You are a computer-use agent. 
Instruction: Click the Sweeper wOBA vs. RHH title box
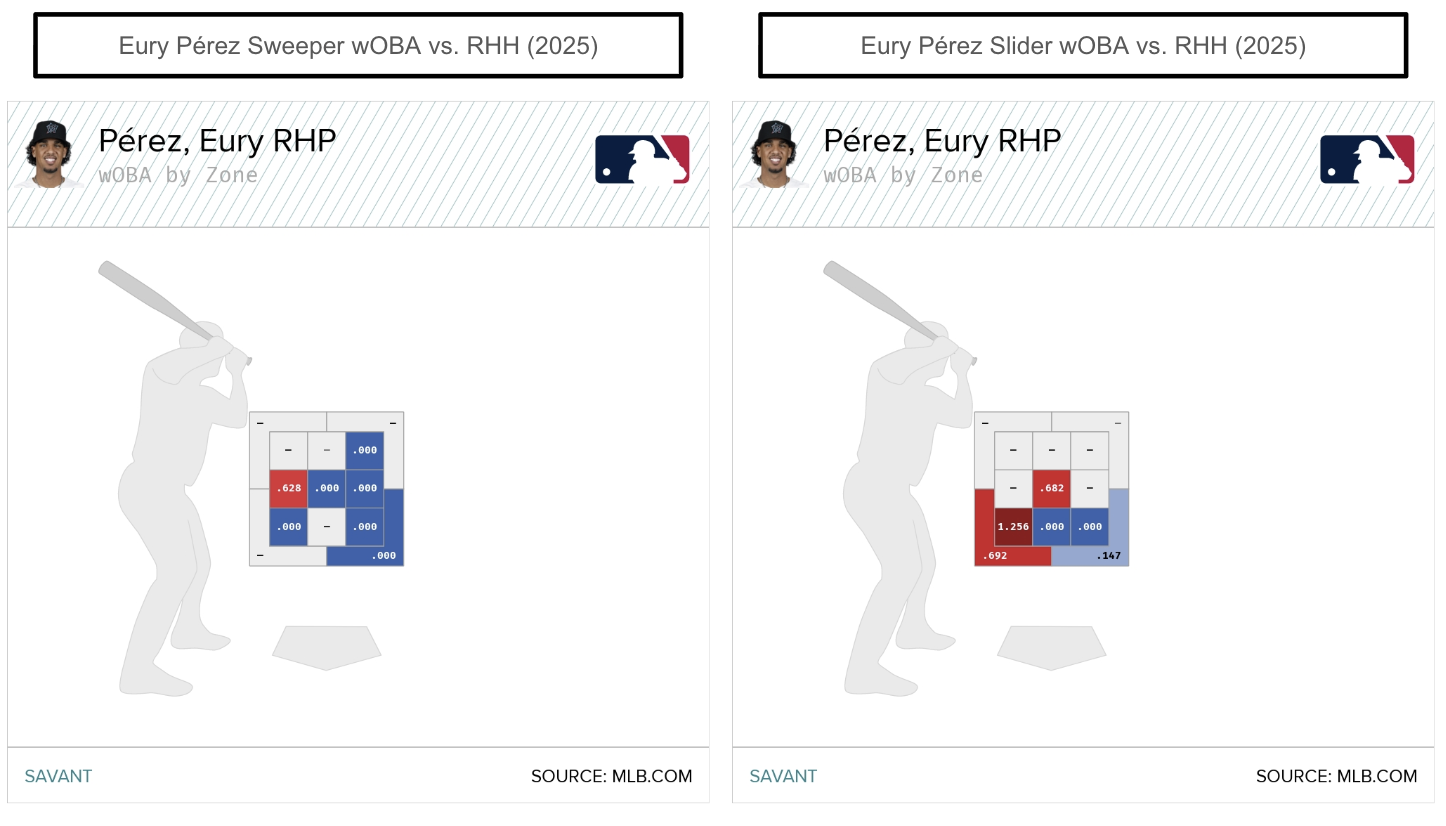(x=358, y=46)
